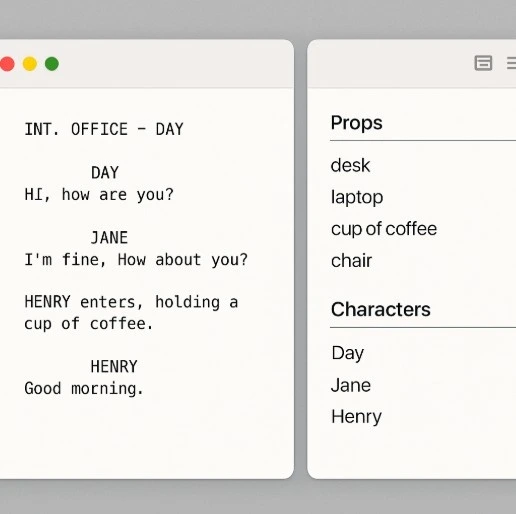Click action line 'HENRY enters, holding a'
Viewport: 516px width, 514px height.
tap(131, 302)
